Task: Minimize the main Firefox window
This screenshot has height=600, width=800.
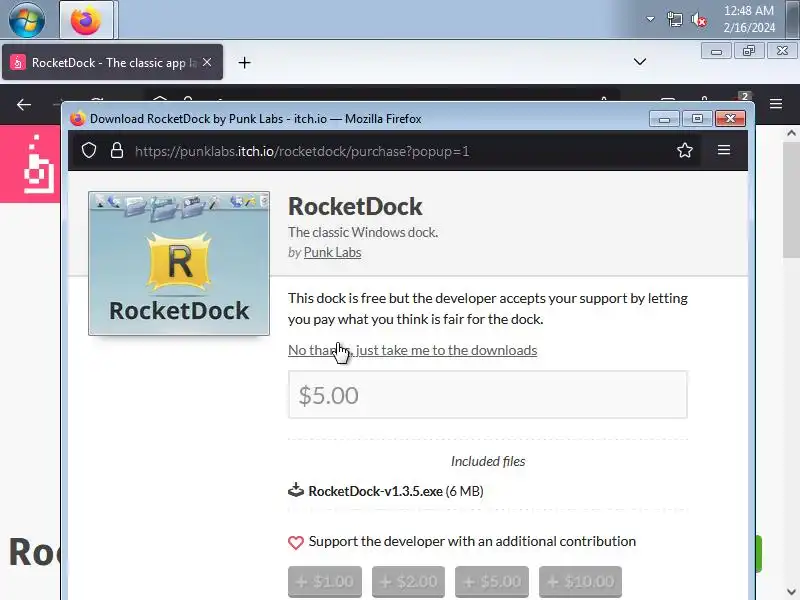Action: pyautogui.click(x=716, y=51)
